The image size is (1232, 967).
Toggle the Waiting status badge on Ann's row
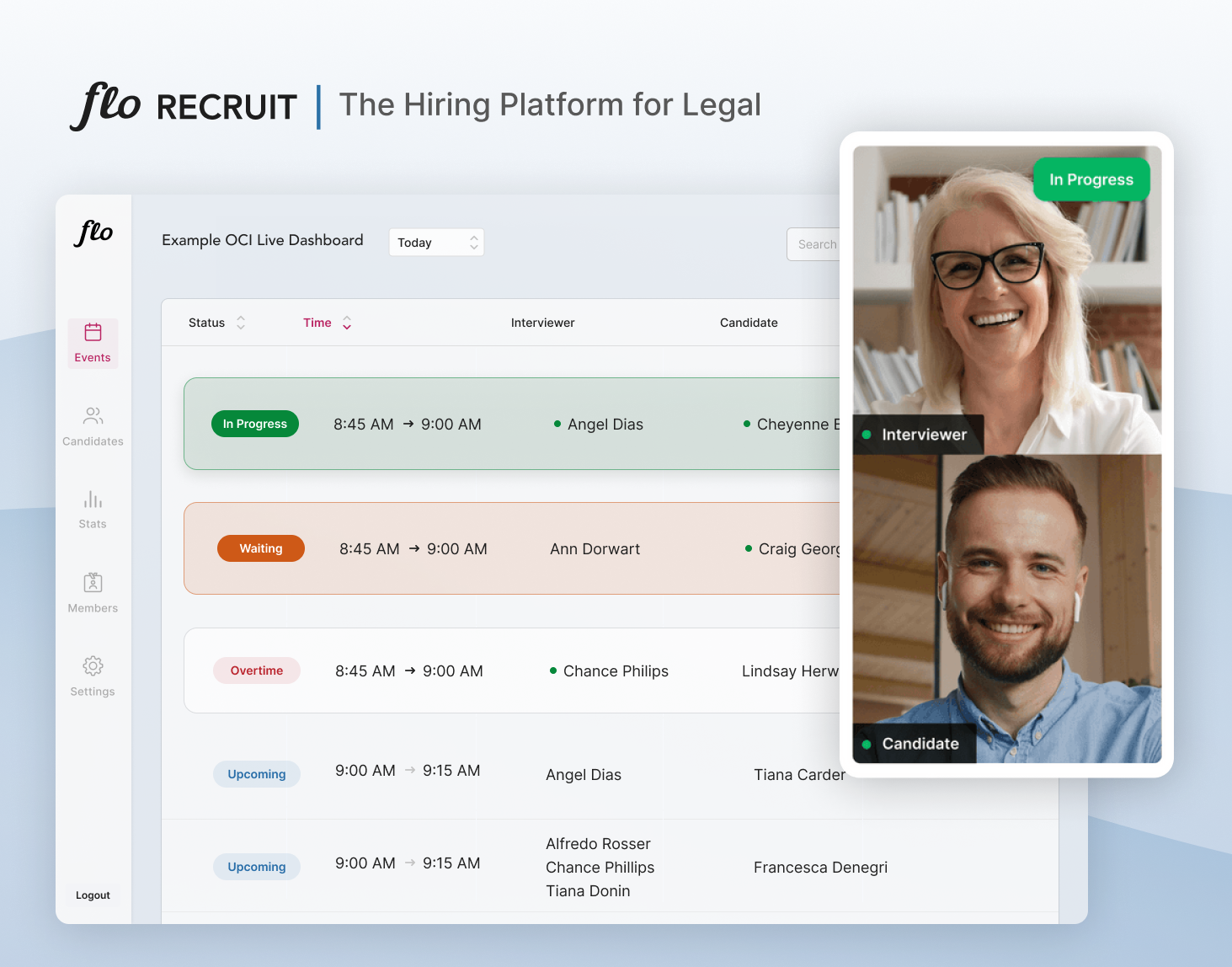[x=260, y=548]
